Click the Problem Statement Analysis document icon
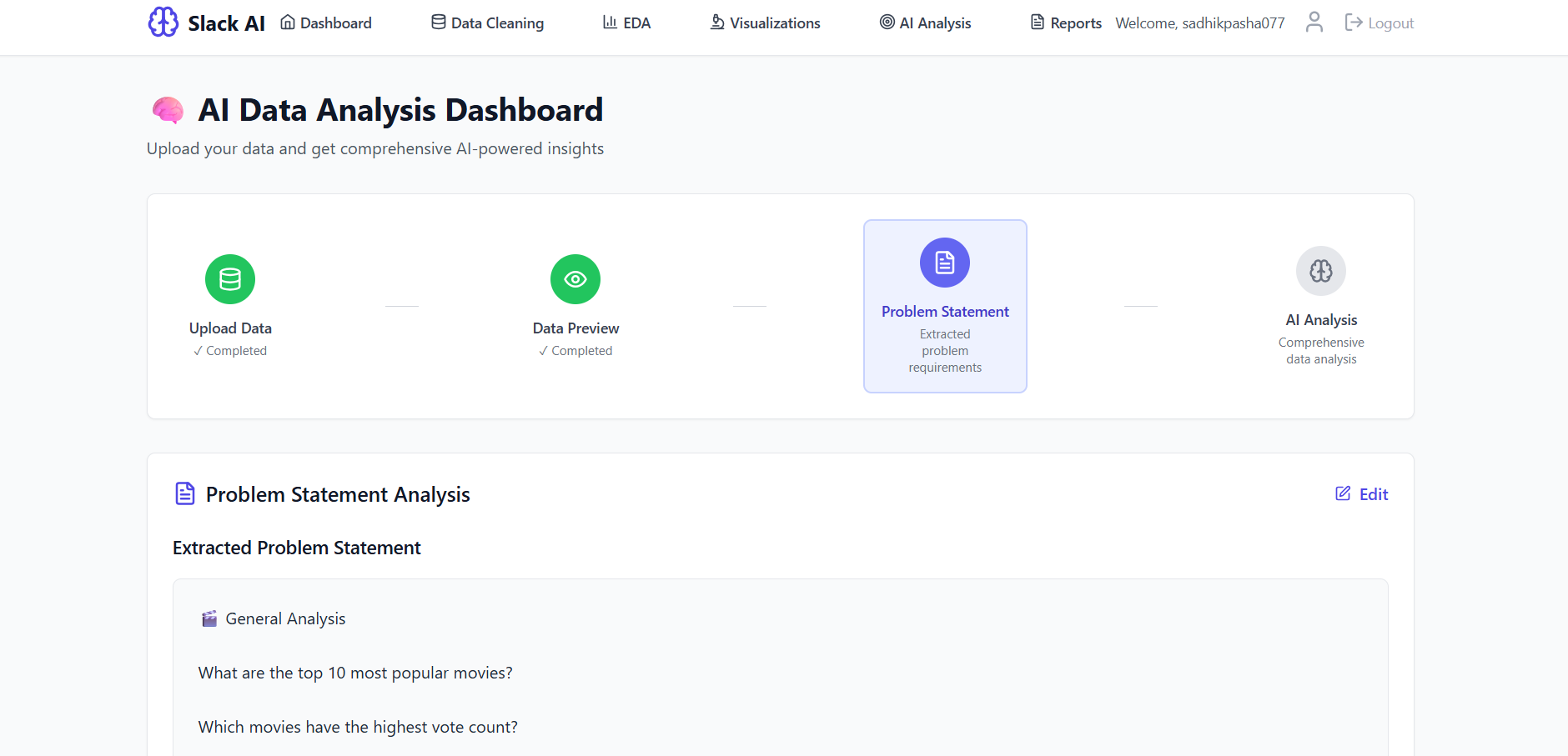The image size is (1568, 756). [184, 493]
